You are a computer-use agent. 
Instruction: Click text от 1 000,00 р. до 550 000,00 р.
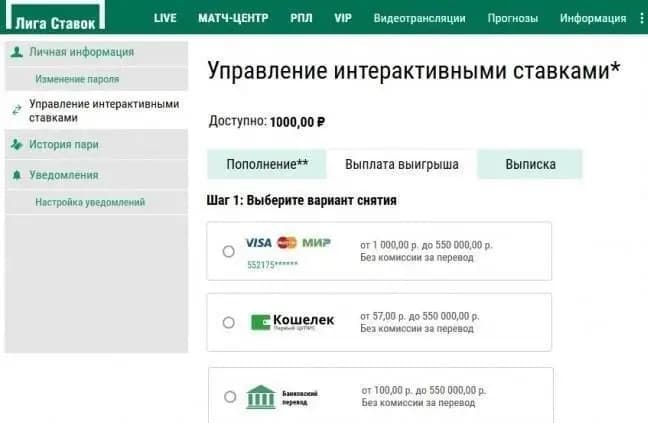point(426,245)
